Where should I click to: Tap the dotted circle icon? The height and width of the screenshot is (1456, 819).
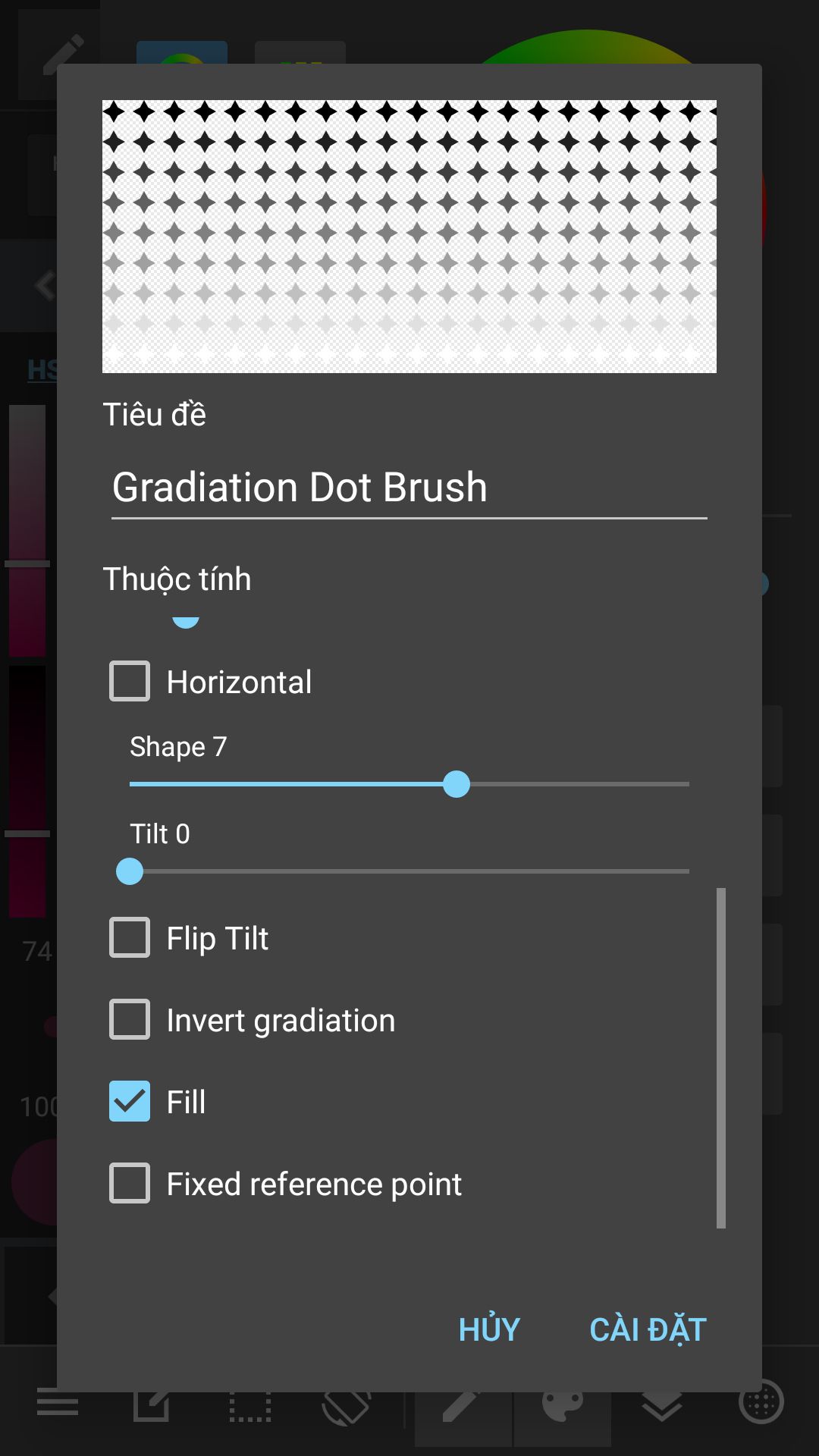click(761, 1401)
